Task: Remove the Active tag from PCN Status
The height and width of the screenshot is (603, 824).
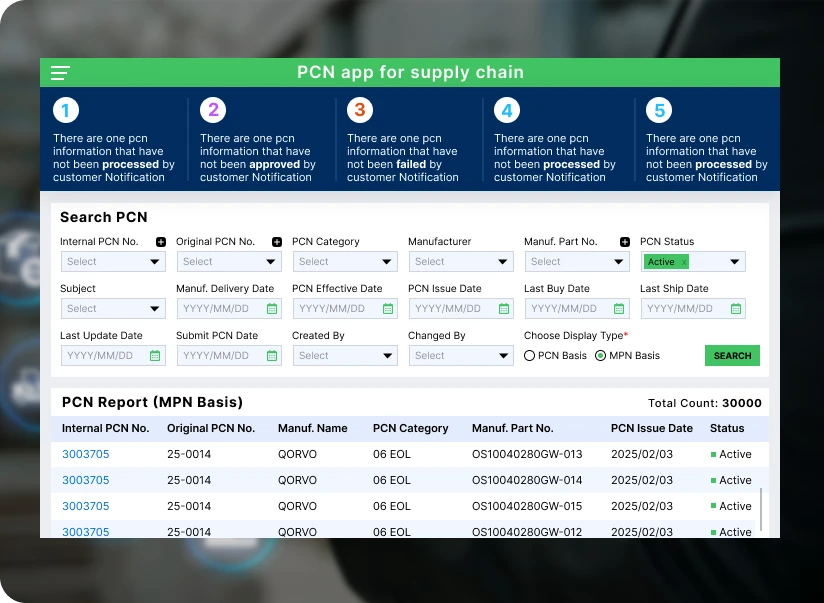Action: click(x=684, y=262)
